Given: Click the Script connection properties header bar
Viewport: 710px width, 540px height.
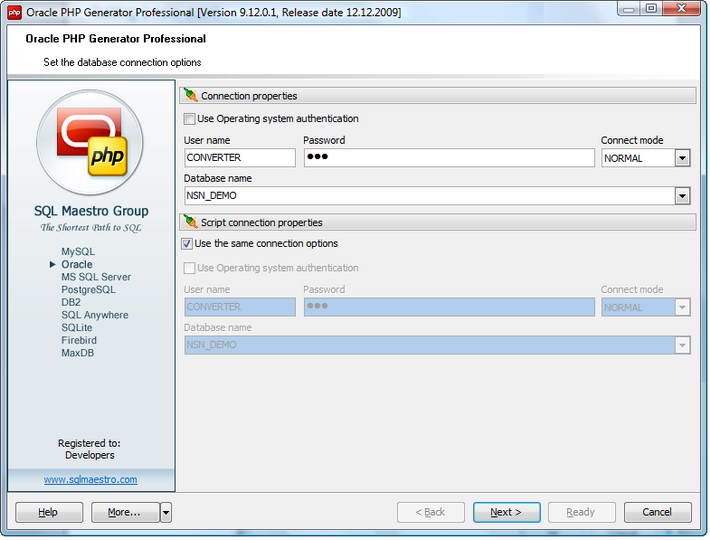Looking at the screenshot, I should (438, 222).
